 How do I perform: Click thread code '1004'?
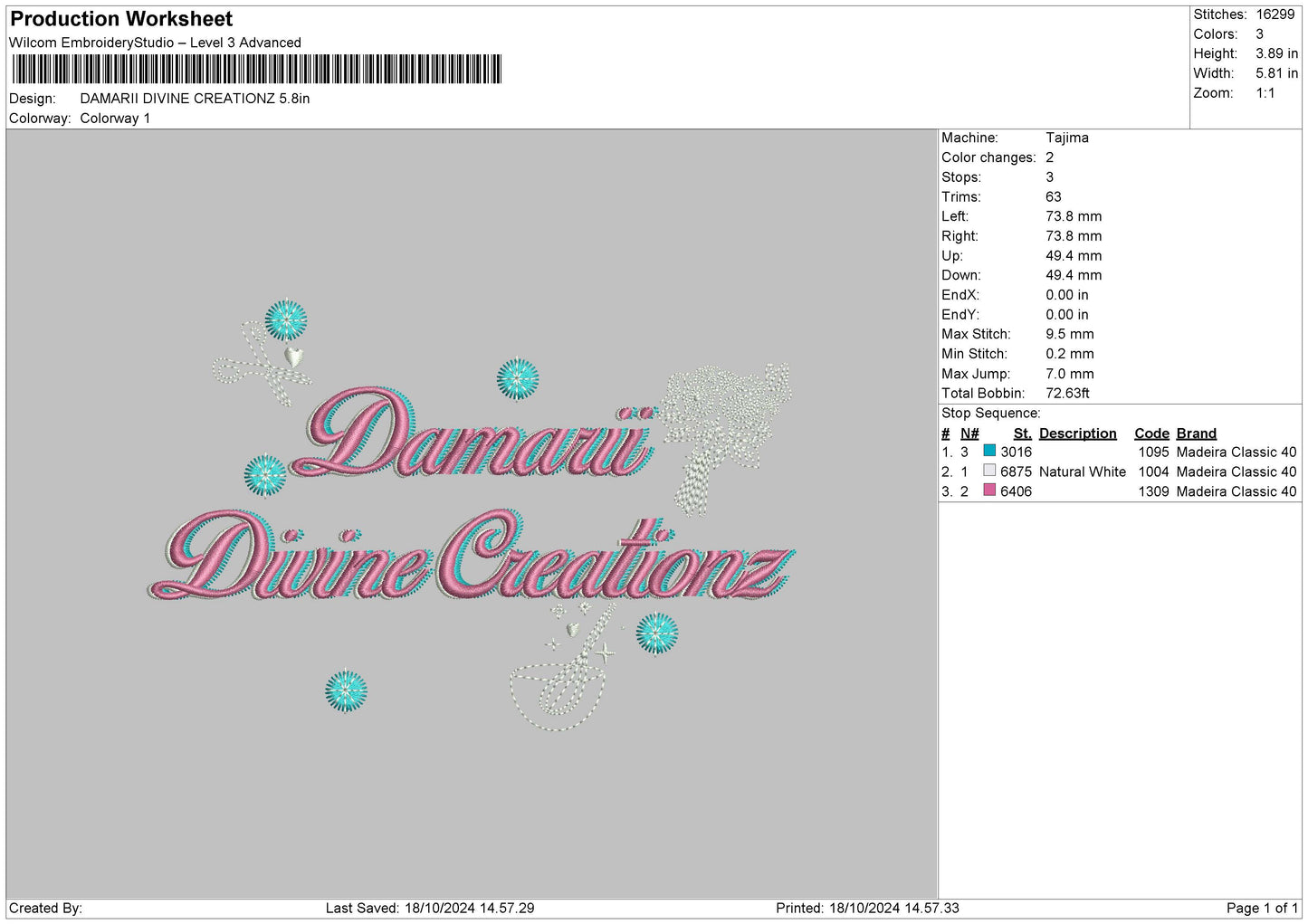1154,472
